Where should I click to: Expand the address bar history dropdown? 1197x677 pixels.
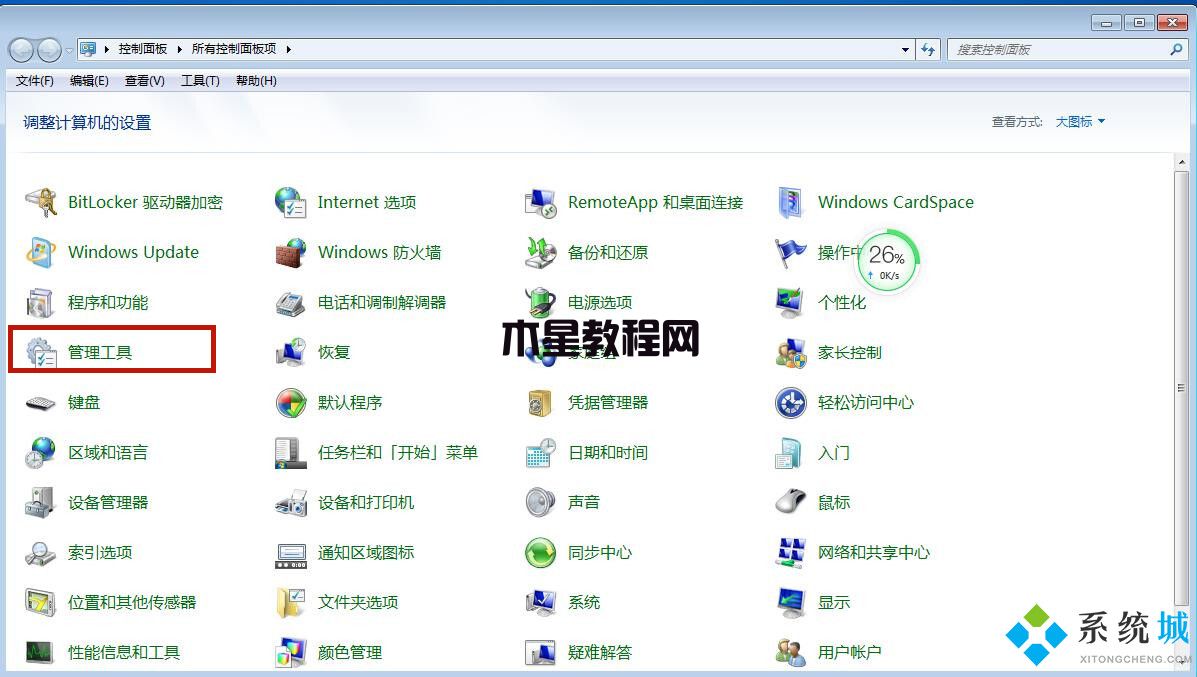[905, 50]
